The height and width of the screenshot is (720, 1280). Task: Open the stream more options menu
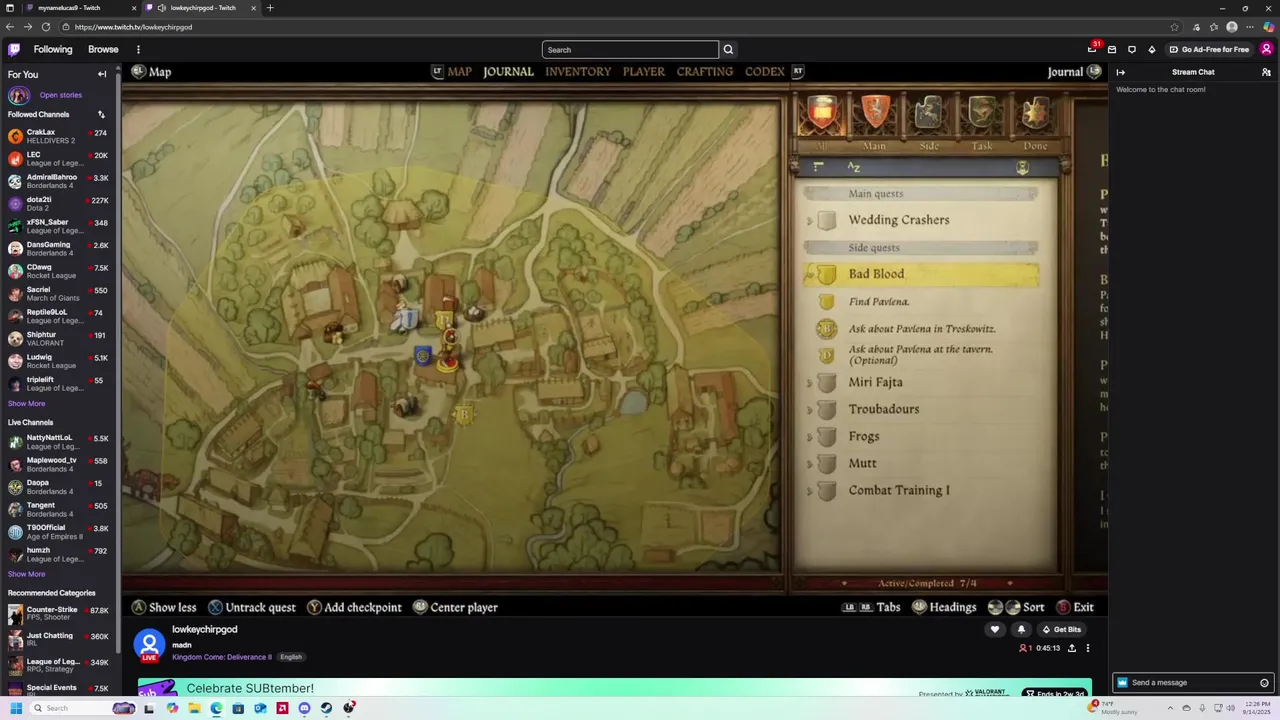[1088, 648]
